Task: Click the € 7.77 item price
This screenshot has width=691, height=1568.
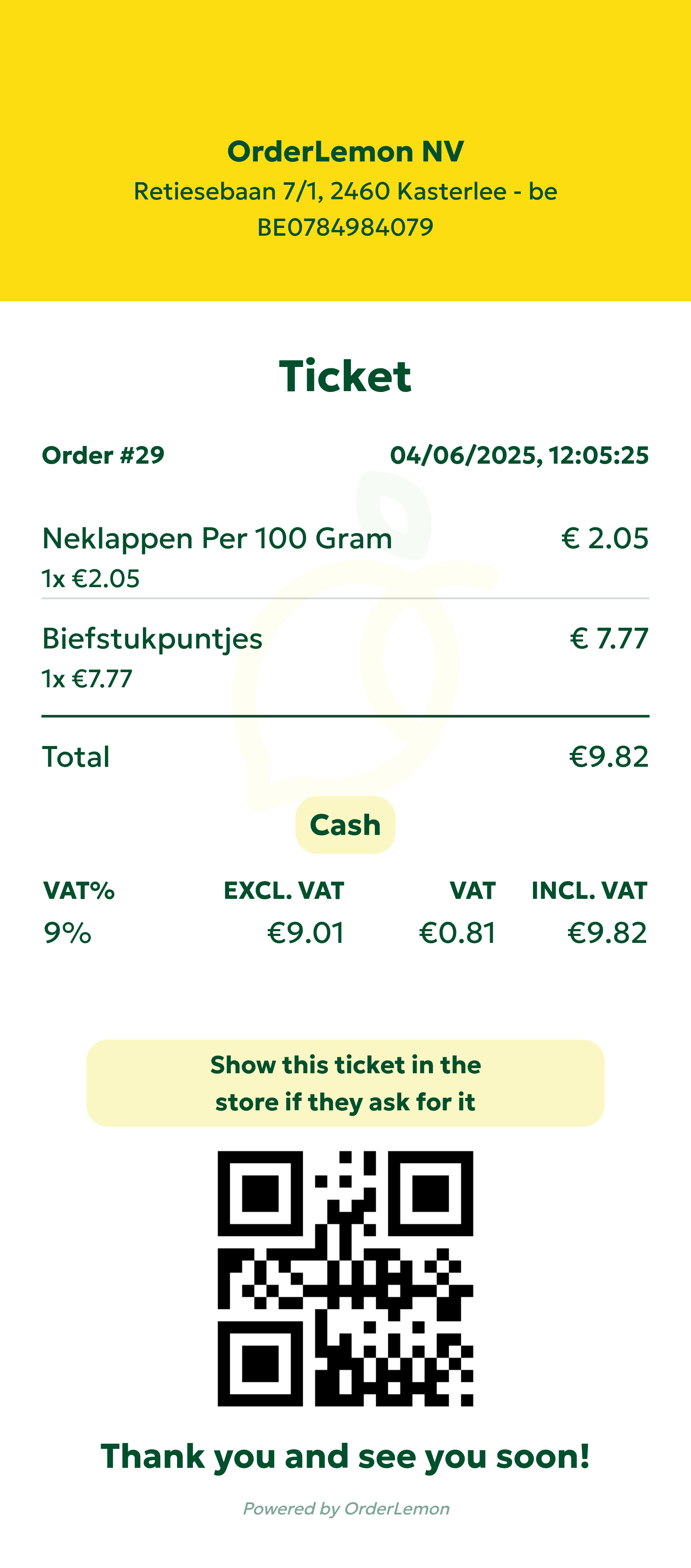Action: [x=609, y=638]
